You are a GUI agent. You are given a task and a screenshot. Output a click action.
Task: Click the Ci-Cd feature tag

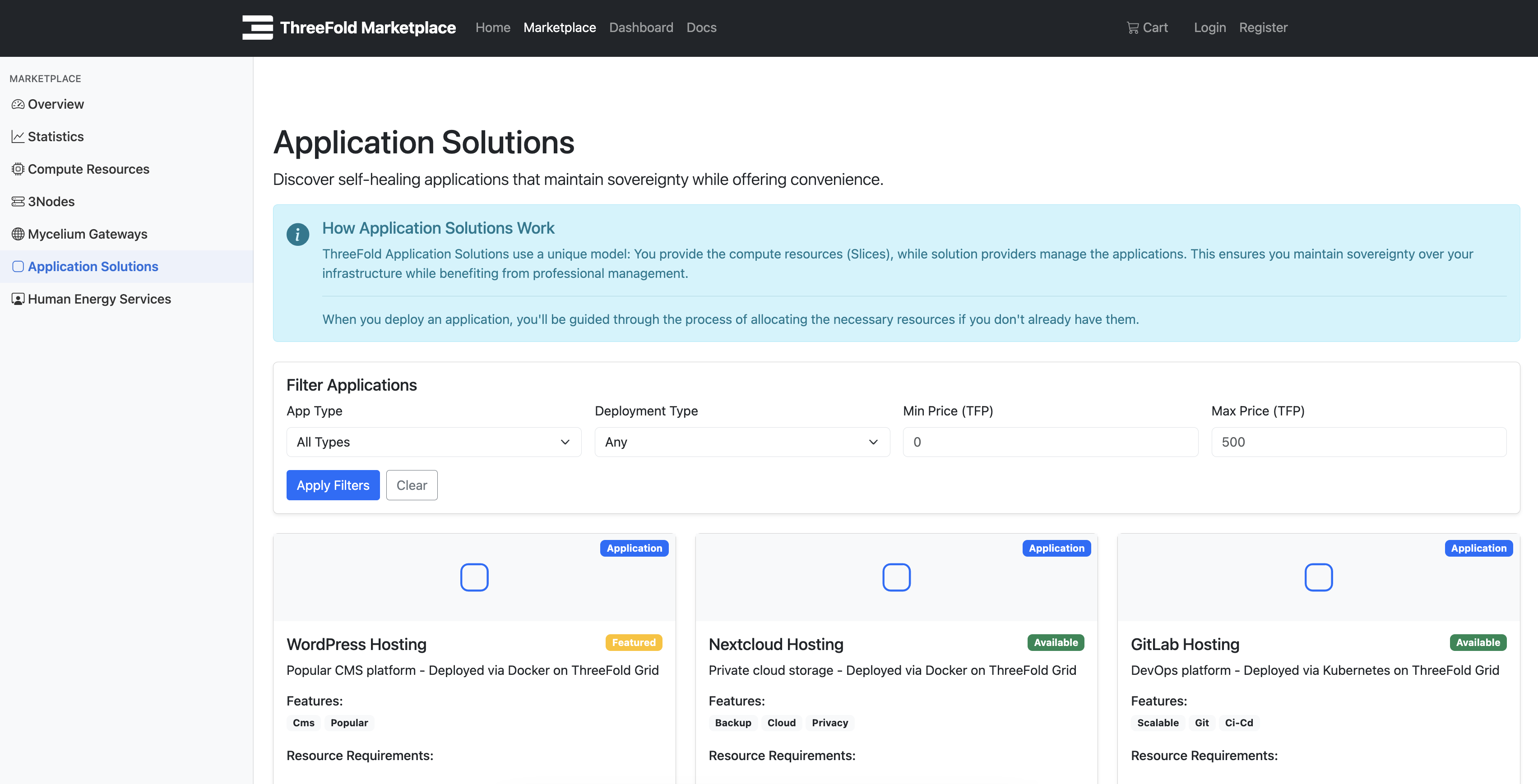click(x=1239, y=723)
